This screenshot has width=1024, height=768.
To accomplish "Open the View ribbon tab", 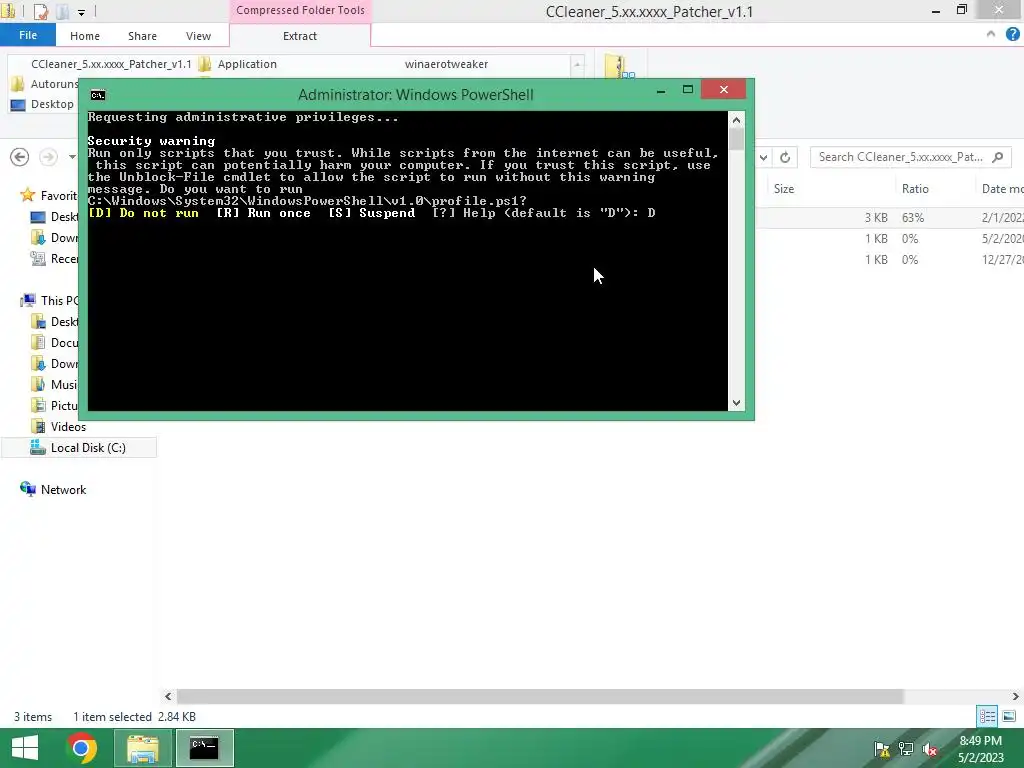I will click(198, 36).
